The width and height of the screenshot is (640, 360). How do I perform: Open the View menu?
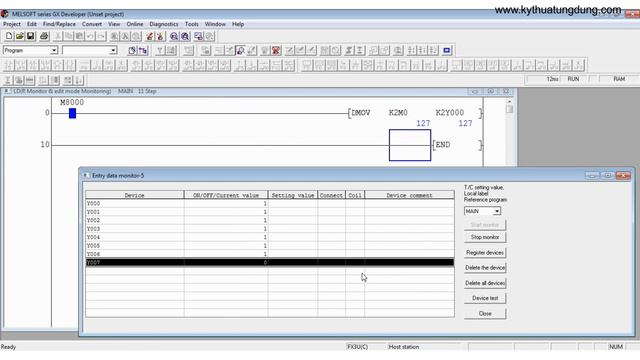click(114, 24)
